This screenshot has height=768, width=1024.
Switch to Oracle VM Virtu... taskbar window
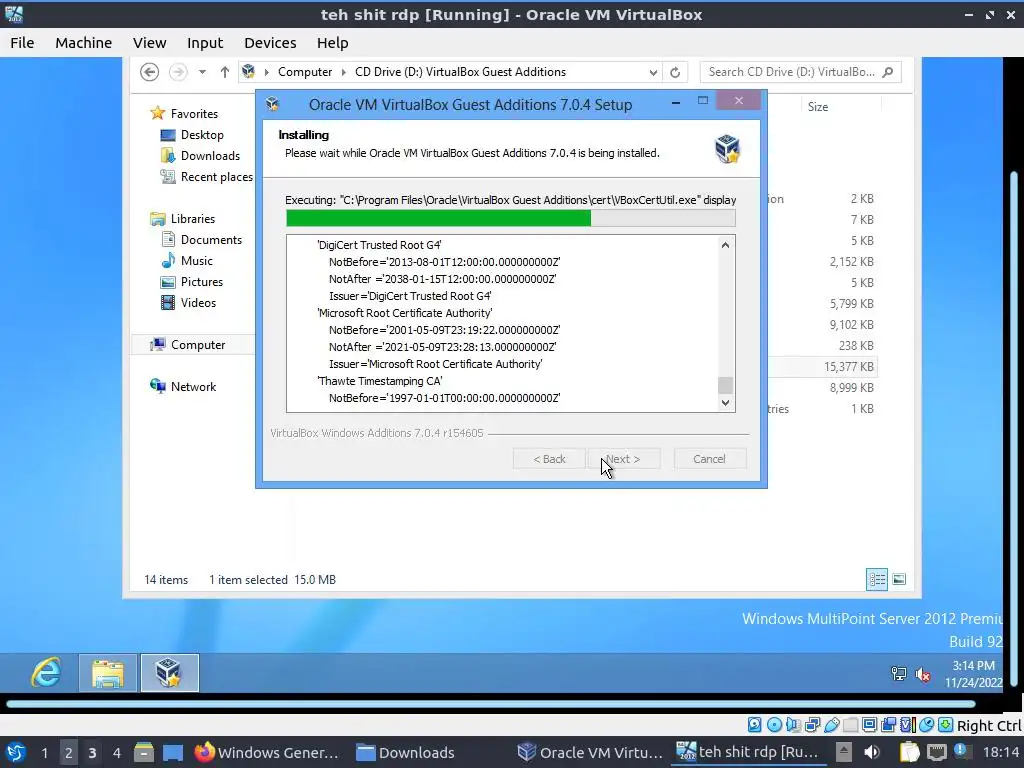pos(590,752)
